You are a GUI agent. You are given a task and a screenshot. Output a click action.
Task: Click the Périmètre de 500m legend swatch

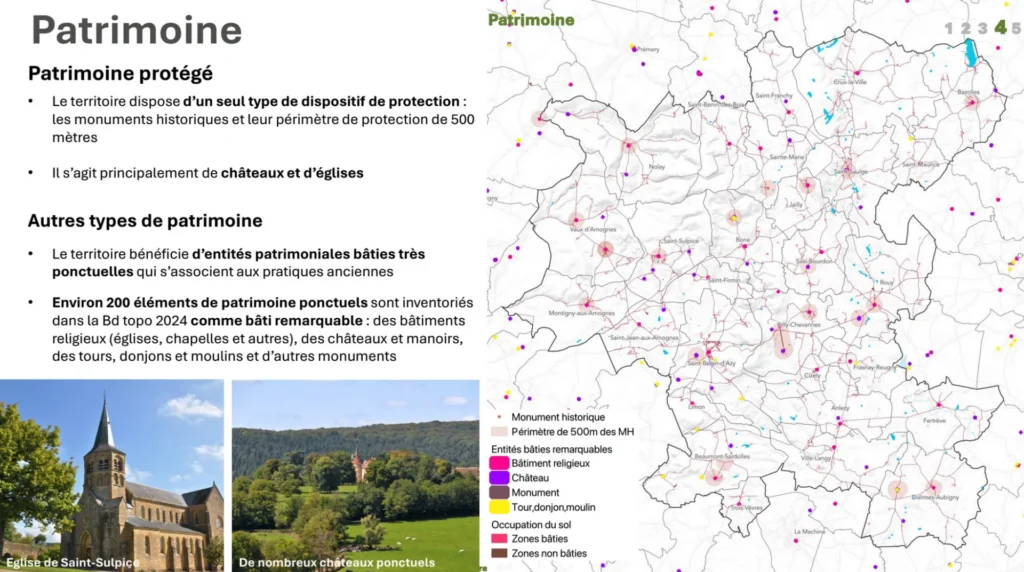click(x=498, y=432)
